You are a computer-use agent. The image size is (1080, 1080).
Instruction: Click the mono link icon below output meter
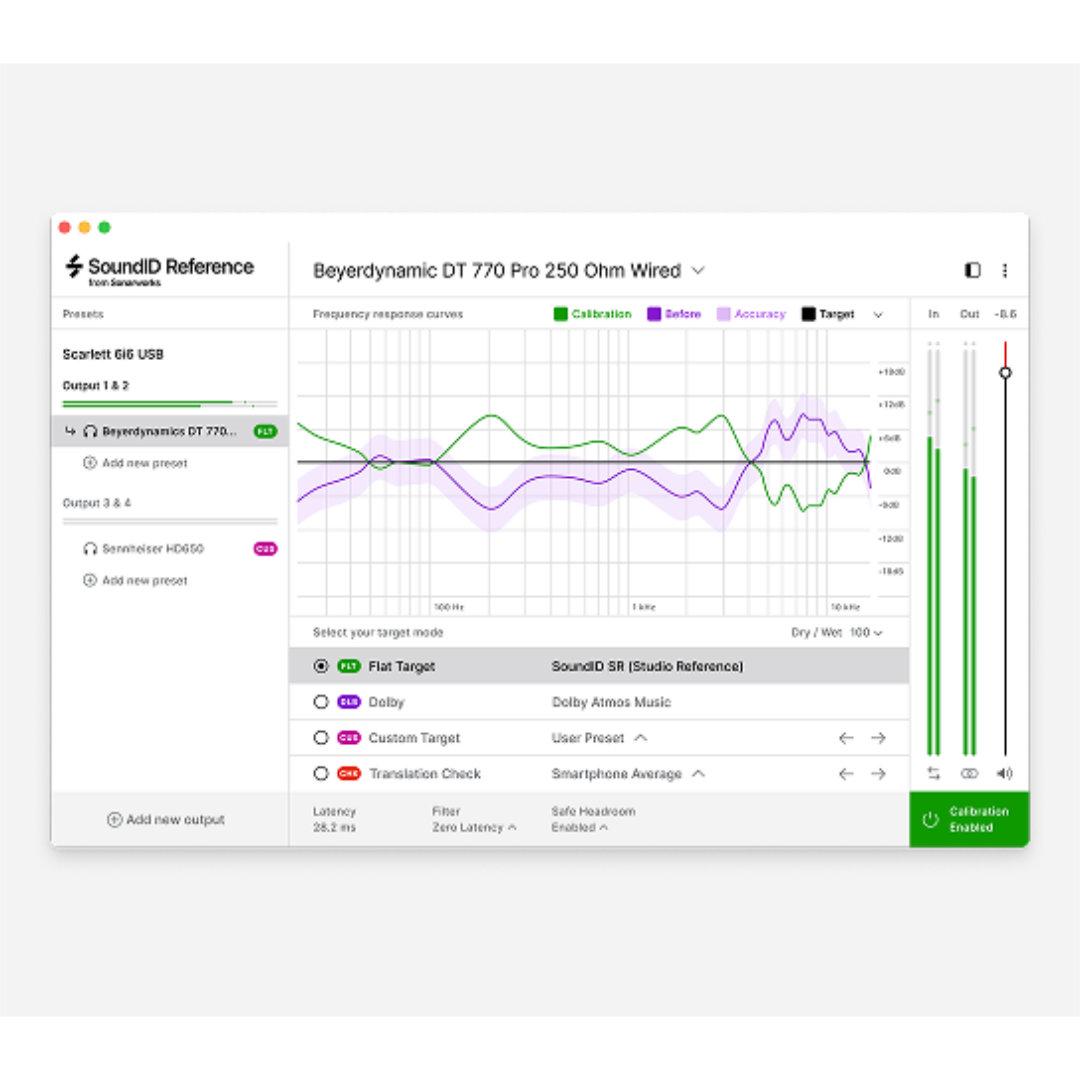pyautogui.click(x=969, y=773)
